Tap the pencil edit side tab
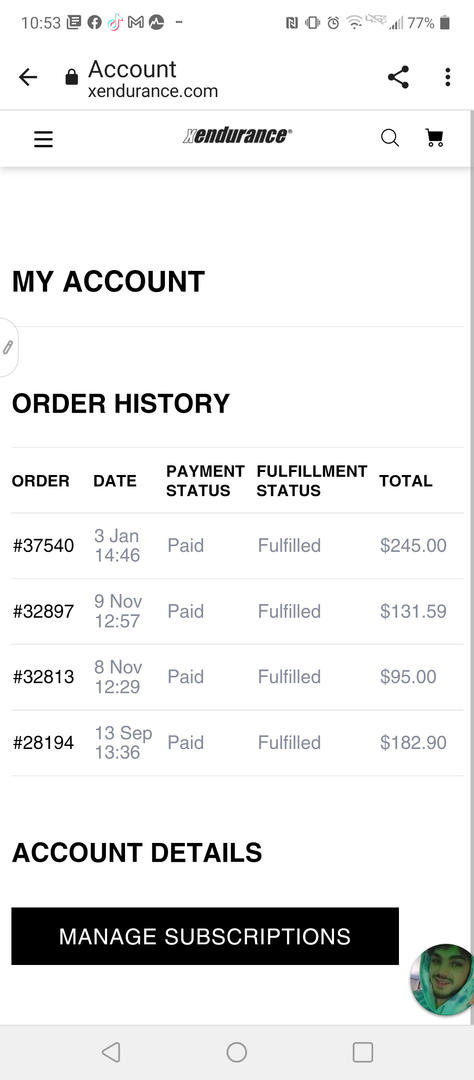Image resolution: width=474 pixels, height=1080 pixels. click(8, 347)
